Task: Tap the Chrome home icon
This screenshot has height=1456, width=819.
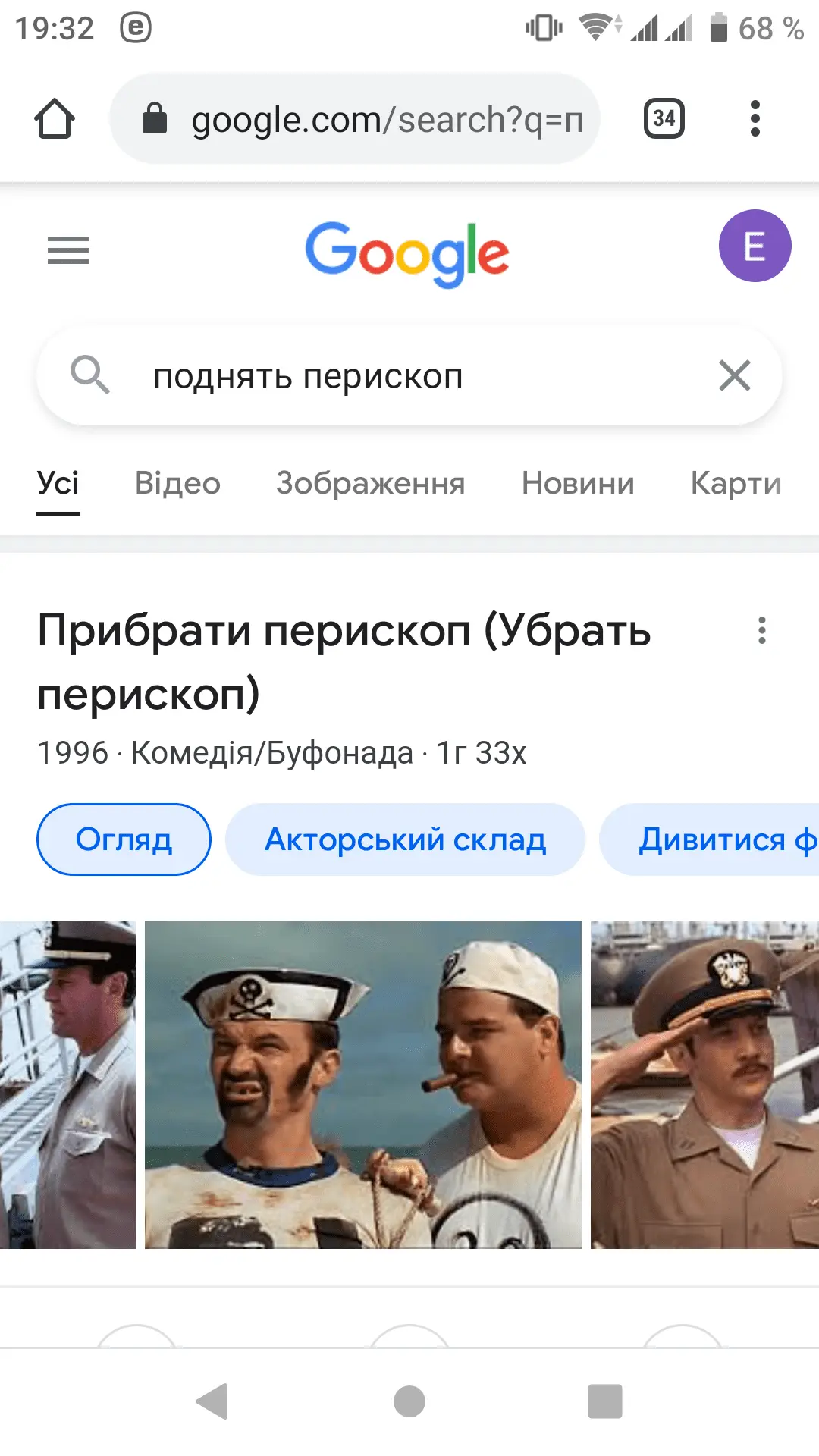Action: click(55, 119)
